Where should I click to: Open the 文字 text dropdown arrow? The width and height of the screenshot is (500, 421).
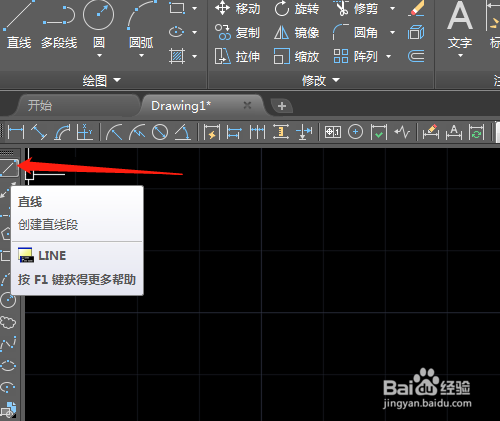[x=460, y=56]
